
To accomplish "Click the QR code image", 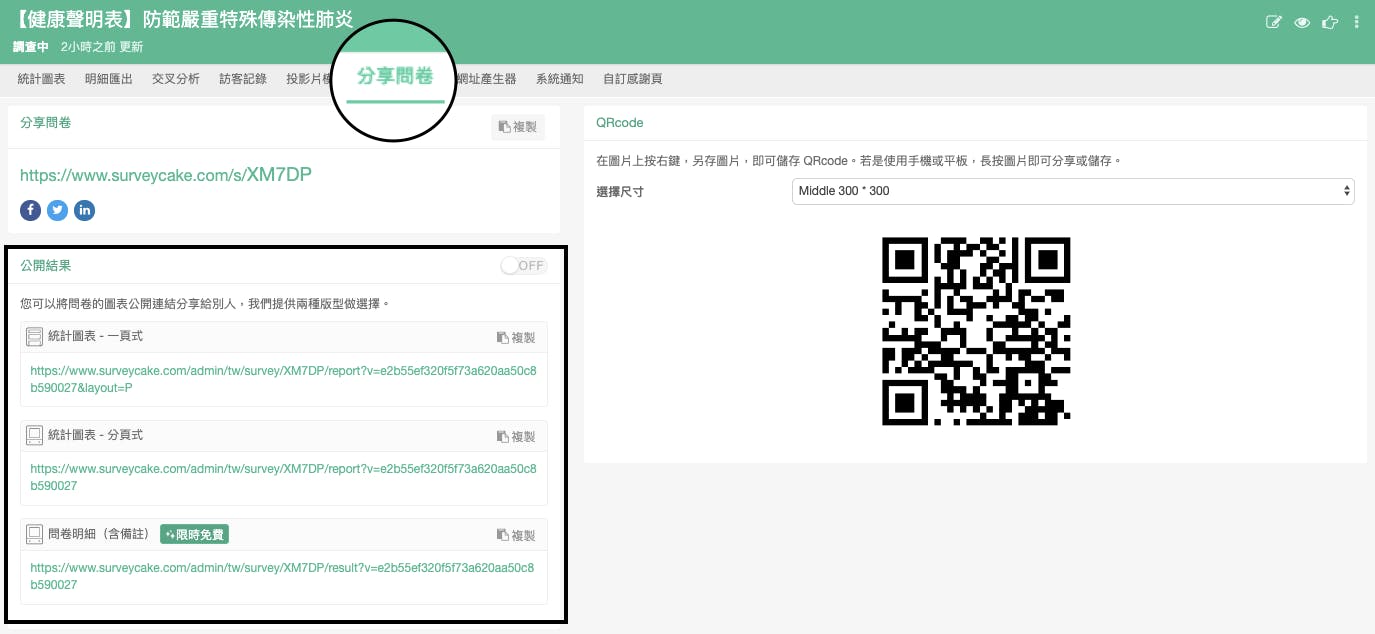I will [x=976, y=331].
